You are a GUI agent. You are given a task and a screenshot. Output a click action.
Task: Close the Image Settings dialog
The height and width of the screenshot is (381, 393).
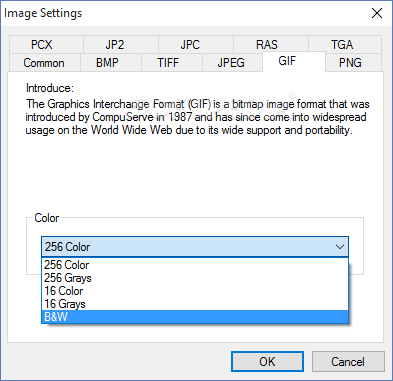pyautogui.click(x=377, y=13)
